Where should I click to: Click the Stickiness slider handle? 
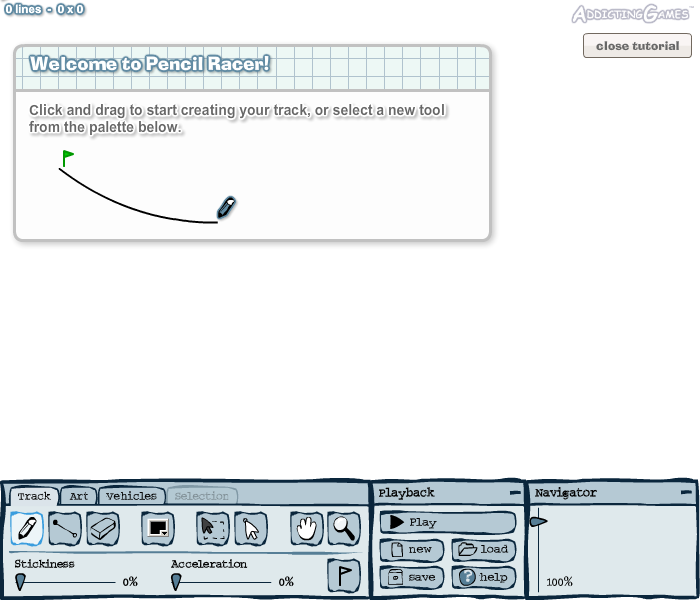(20, 582)
